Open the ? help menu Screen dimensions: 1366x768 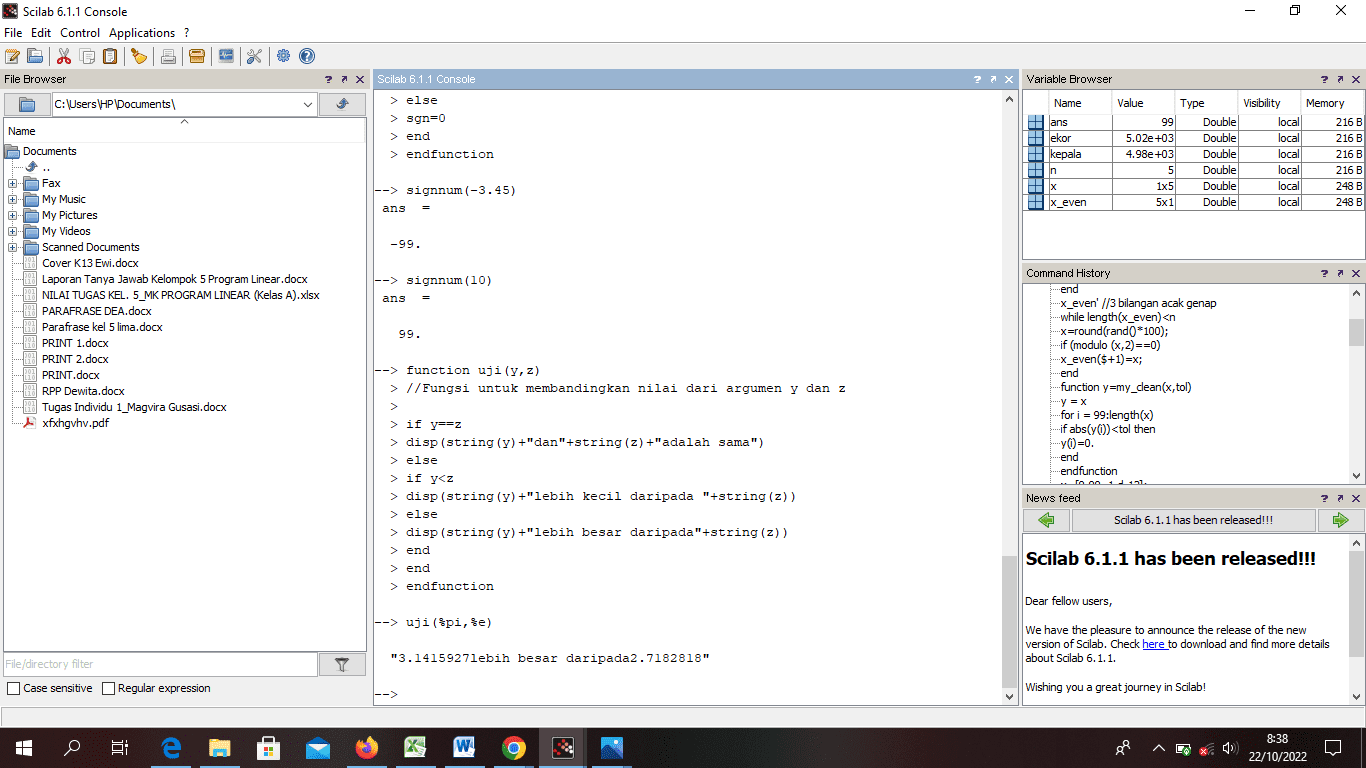click(187, 33)
